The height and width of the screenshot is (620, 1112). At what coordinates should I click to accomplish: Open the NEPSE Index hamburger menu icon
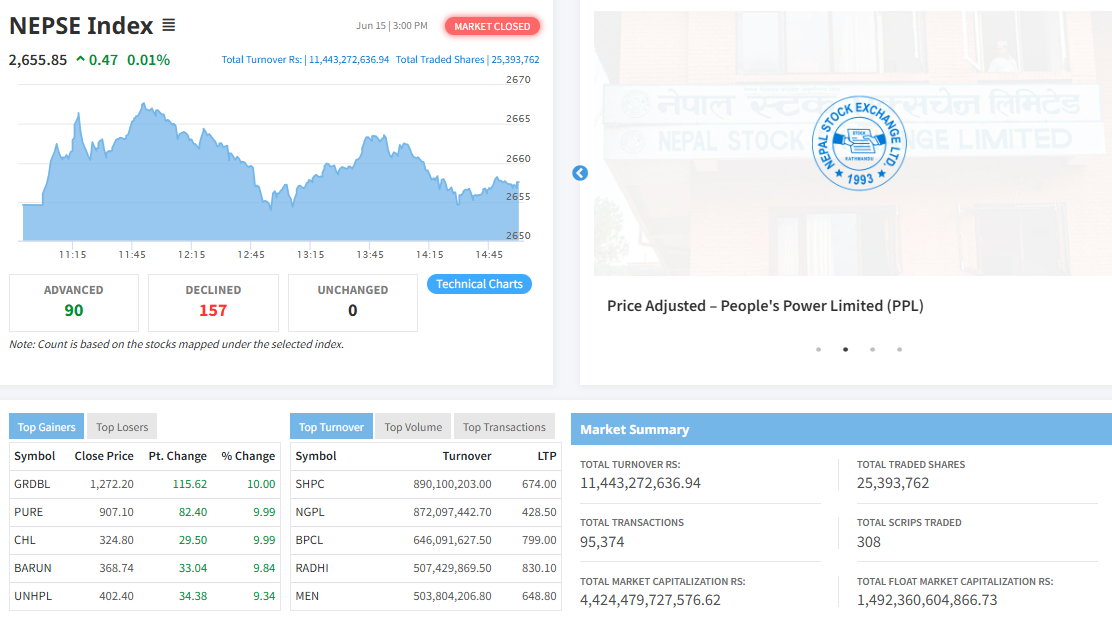[169, 25]
